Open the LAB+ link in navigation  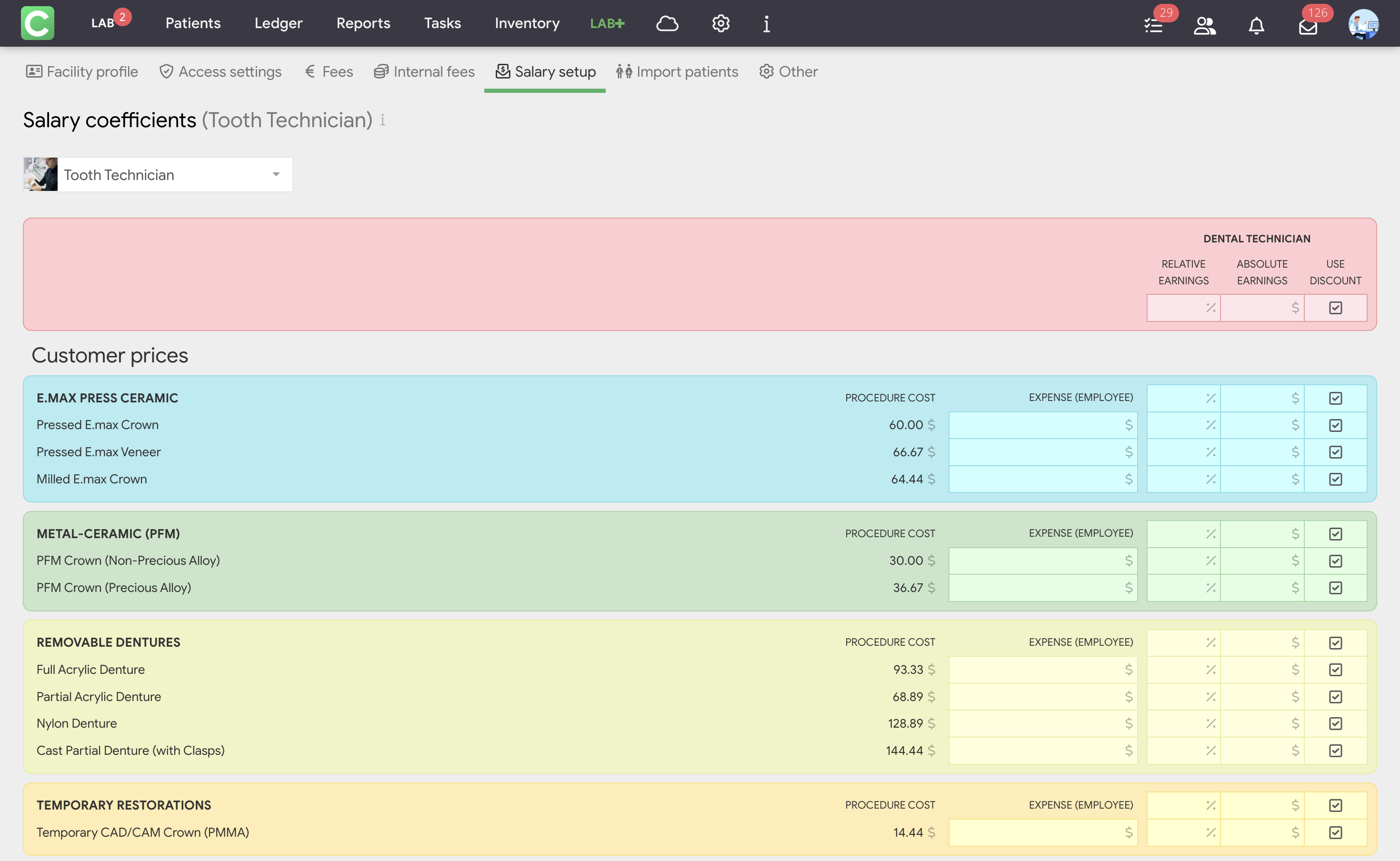[608, 23]
